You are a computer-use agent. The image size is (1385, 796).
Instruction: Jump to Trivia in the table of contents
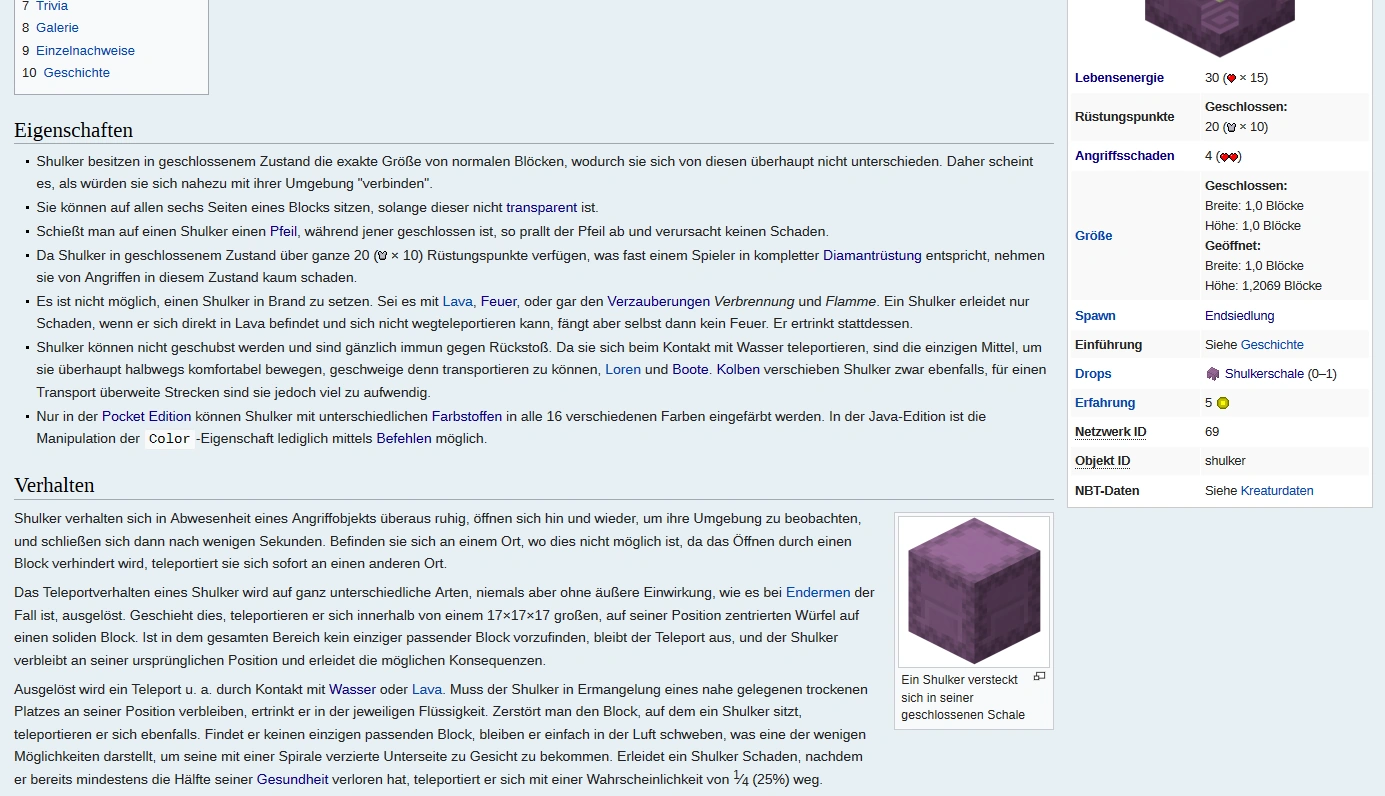(52, 6)
